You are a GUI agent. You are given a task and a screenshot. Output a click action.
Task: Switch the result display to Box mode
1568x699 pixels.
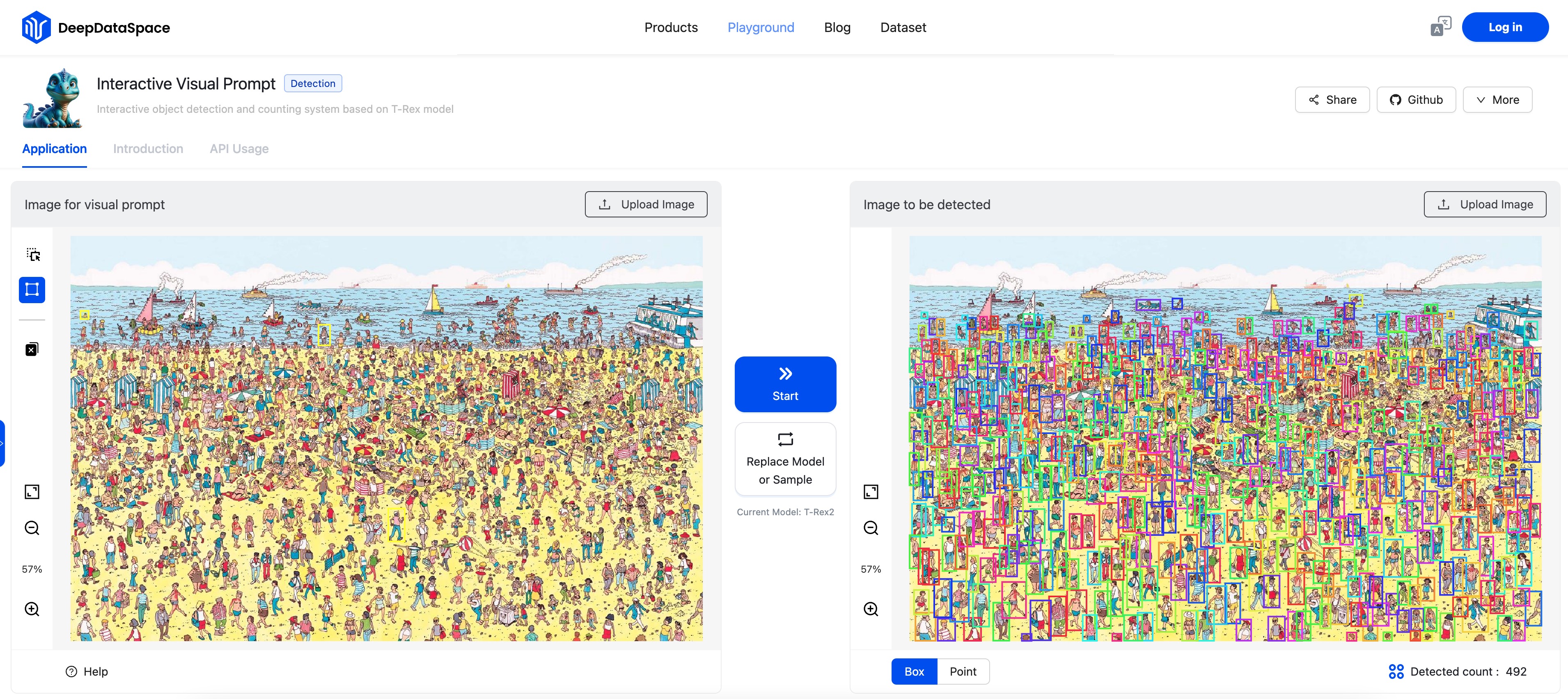[x=914, y=672]
